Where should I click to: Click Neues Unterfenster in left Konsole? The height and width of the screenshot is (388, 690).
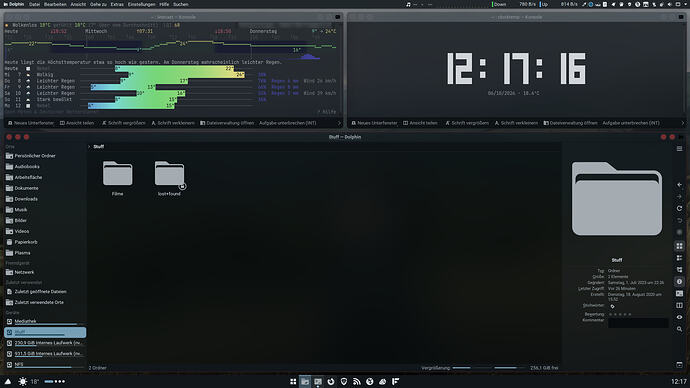point(31,123)
